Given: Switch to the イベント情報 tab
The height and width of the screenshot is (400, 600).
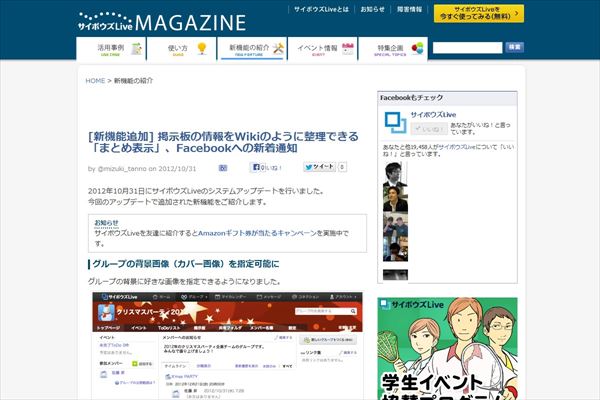Looking at the screenshot, I should (323, 49).
